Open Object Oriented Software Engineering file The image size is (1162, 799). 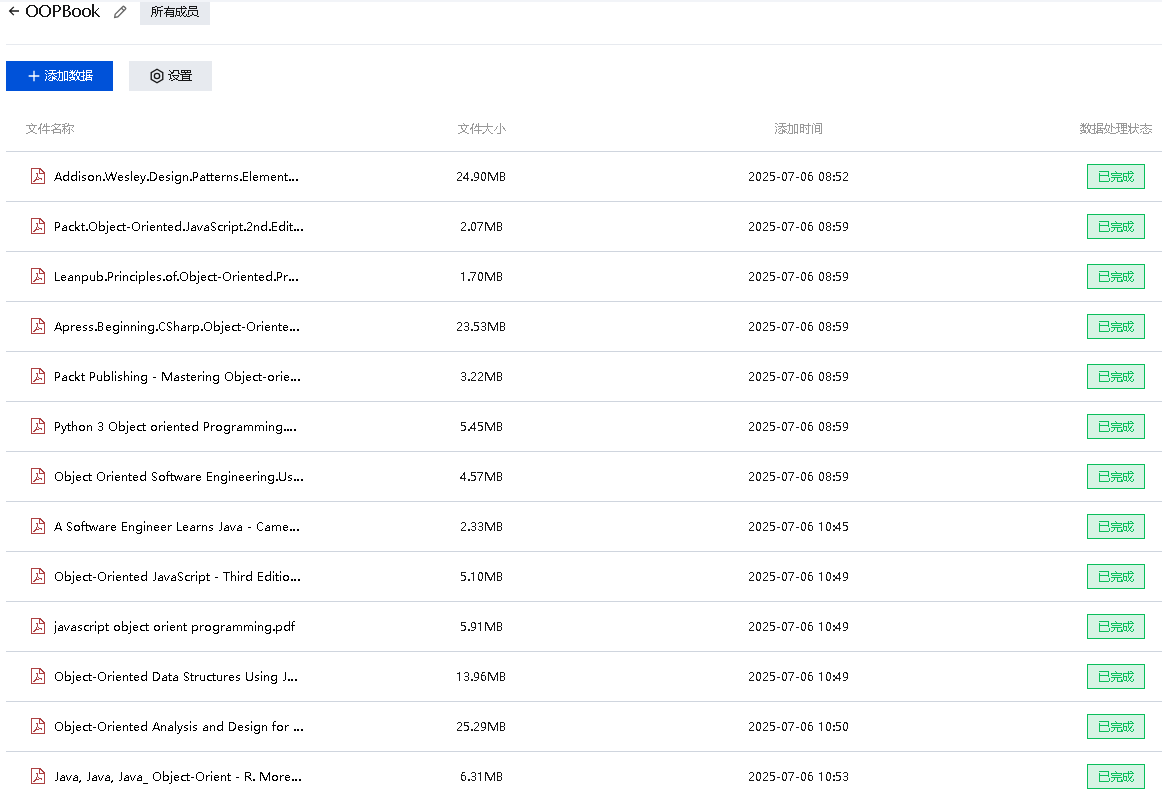click(x=178, y=477)
